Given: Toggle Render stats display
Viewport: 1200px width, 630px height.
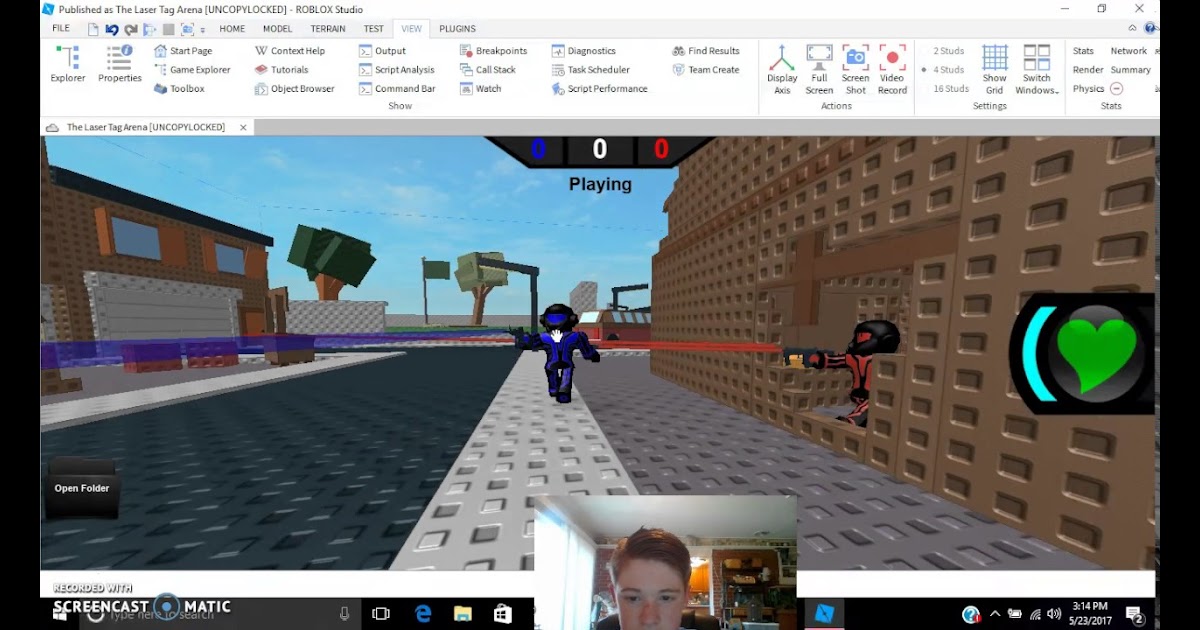Looking at the screenshot, I should pos(1088,70).
